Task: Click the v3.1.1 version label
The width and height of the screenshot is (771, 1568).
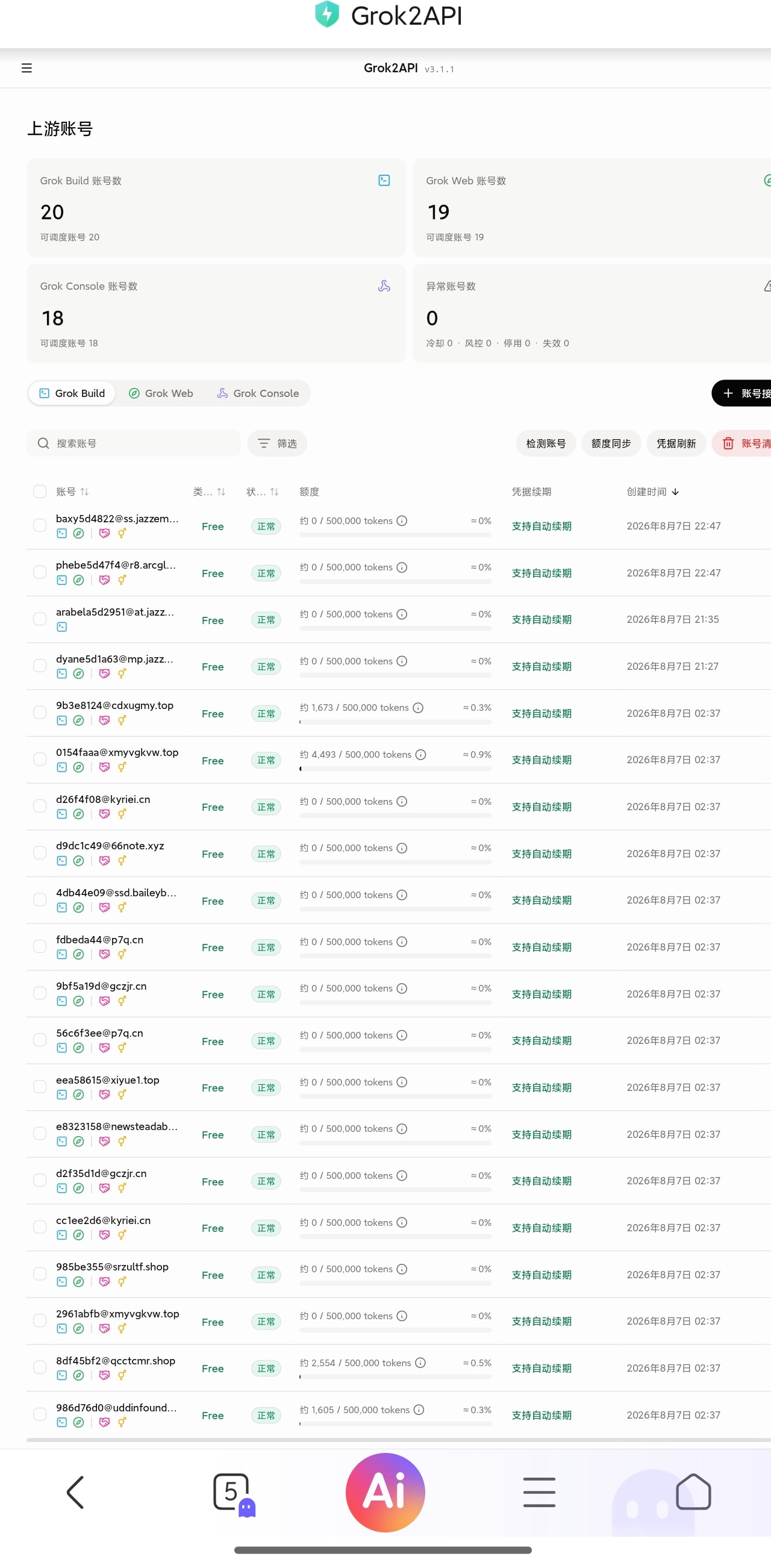Action: (x=439, y=69)
